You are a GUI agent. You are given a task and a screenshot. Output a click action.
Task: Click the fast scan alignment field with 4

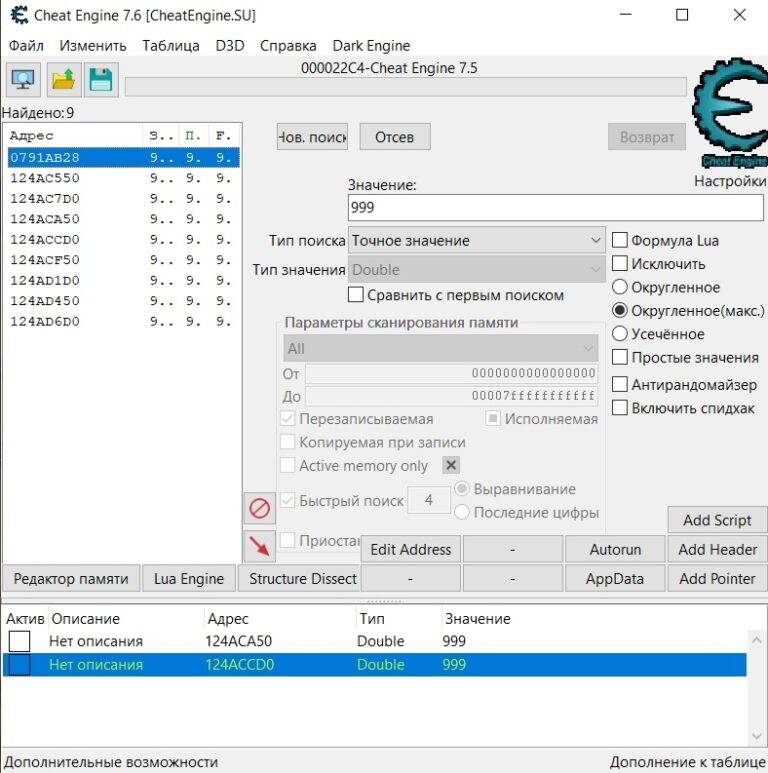click(x=429, y=500)
